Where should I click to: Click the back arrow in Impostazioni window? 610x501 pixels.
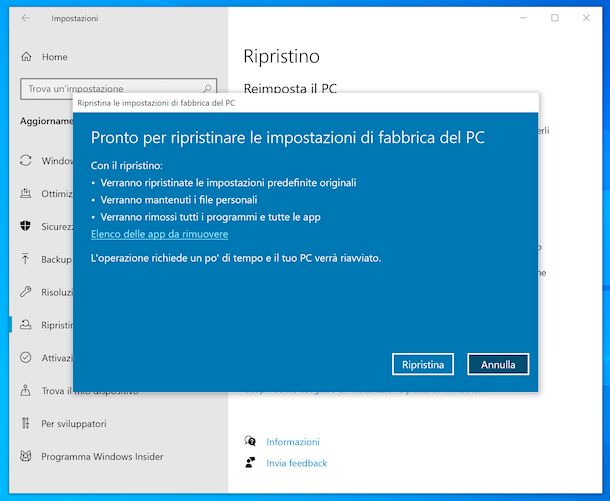pos(26,18)
